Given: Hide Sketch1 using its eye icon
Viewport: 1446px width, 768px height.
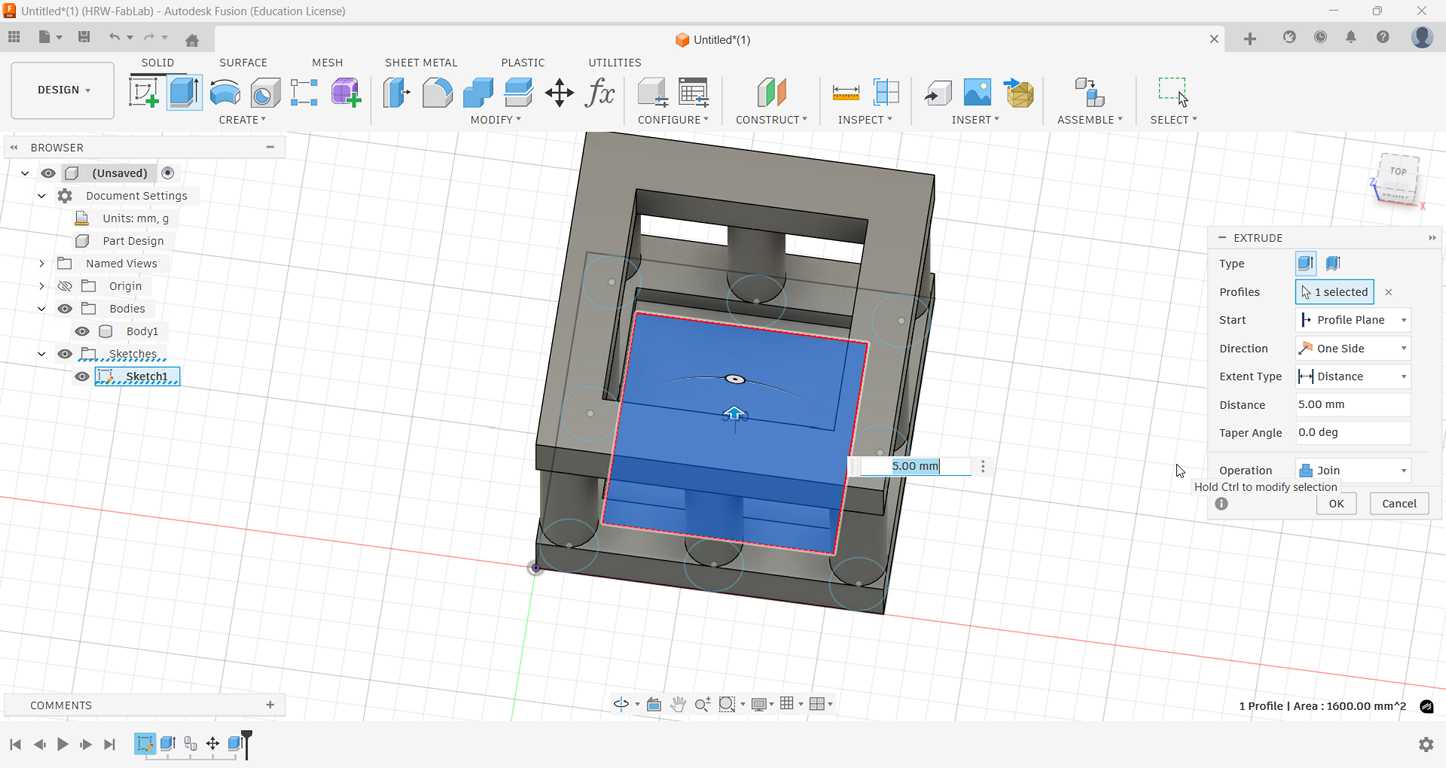Looking at the screenshot, I should tap(82, 377).
